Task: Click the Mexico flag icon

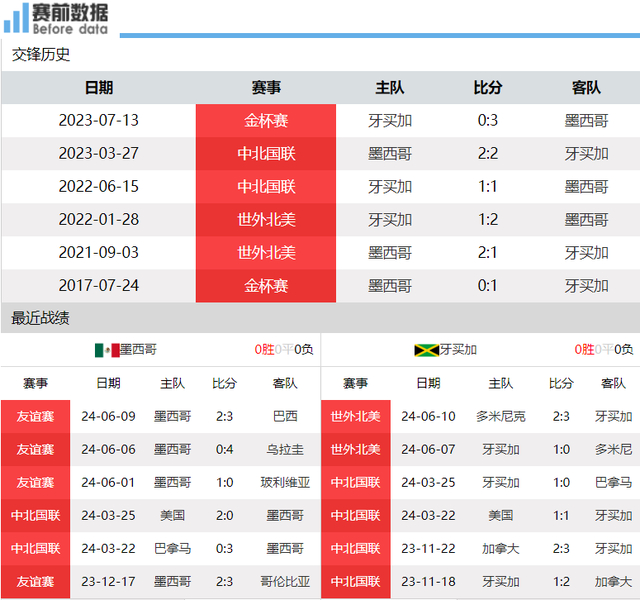Action: [107, 350]
